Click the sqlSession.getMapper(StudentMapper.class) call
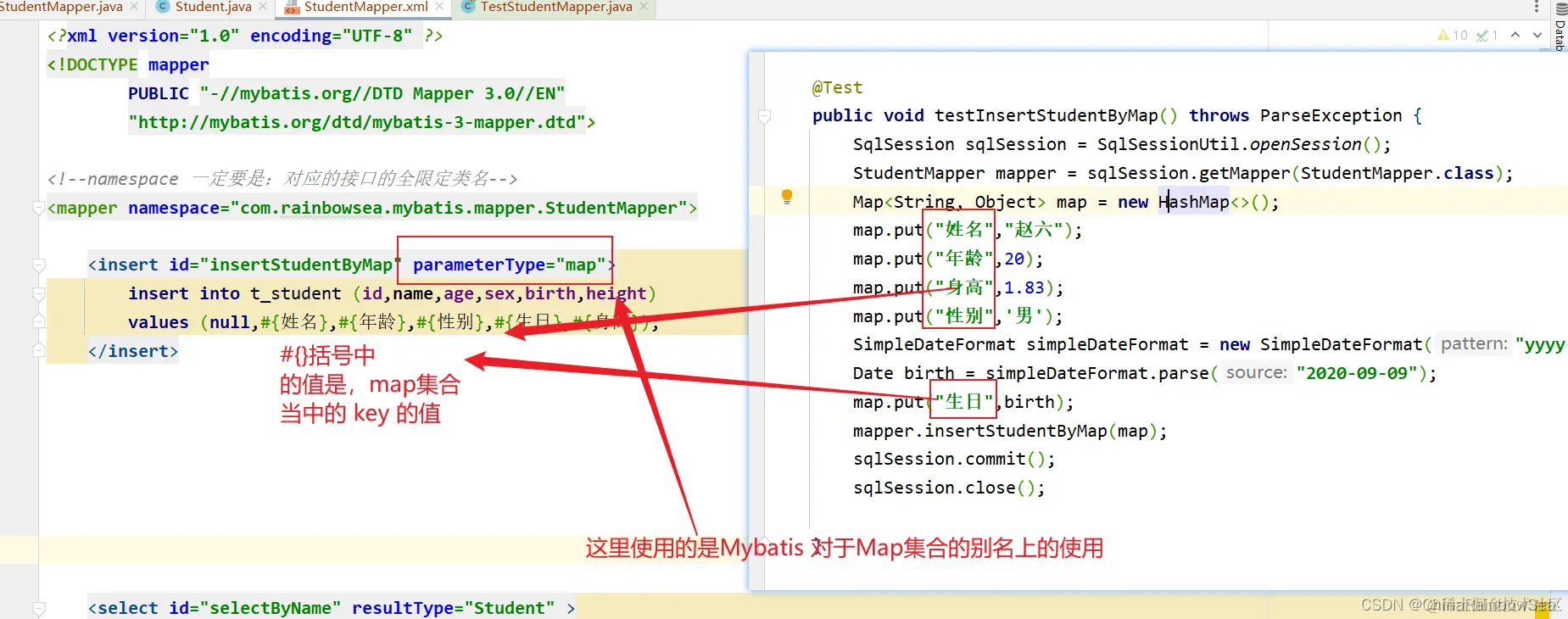Image resolution: width=1568 pixels, height=619 pixels. click(x=1295, y=173)
